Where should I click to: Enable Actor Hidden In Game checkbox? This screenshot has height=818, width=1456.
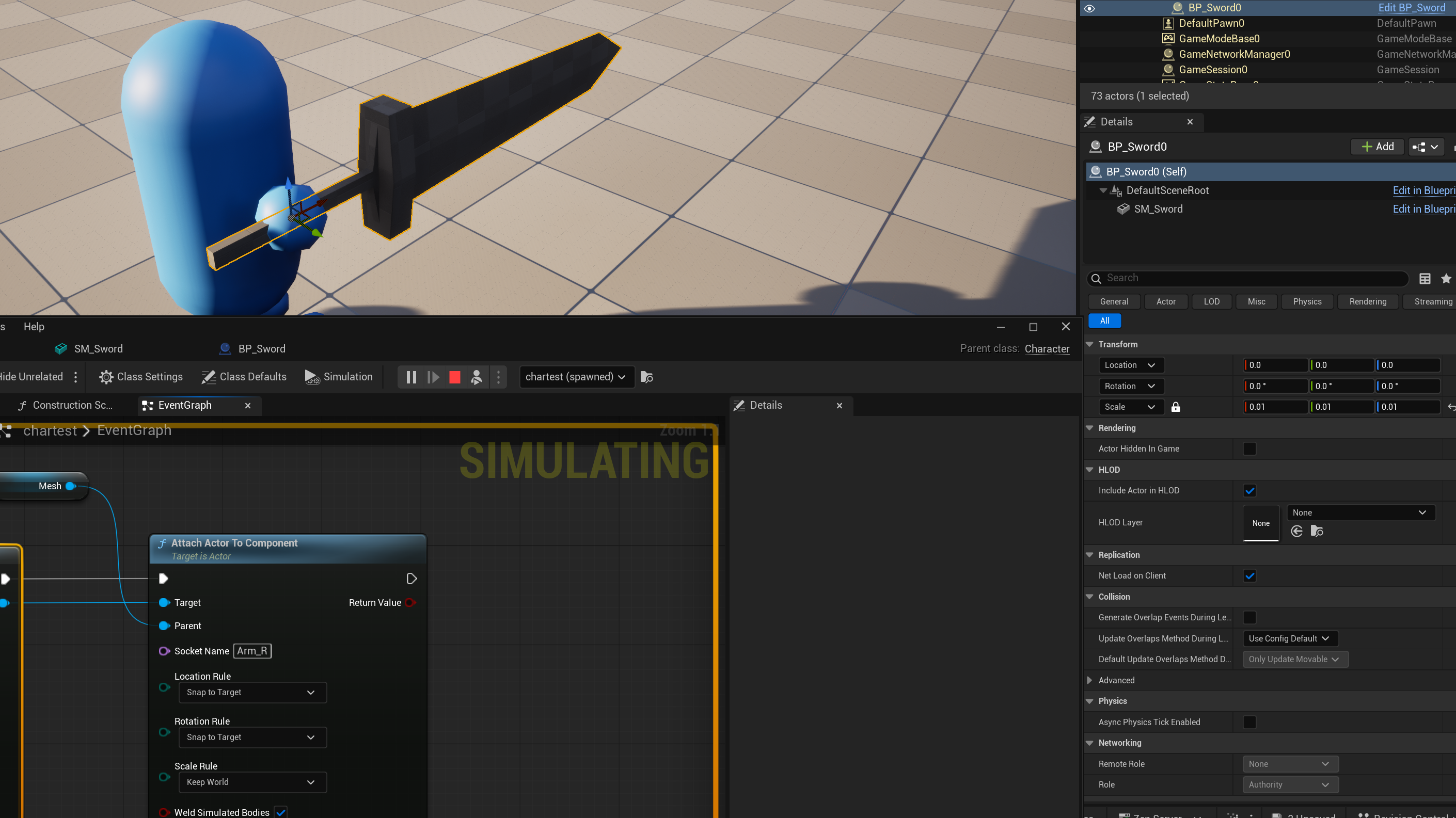(x=1249, y=448)
